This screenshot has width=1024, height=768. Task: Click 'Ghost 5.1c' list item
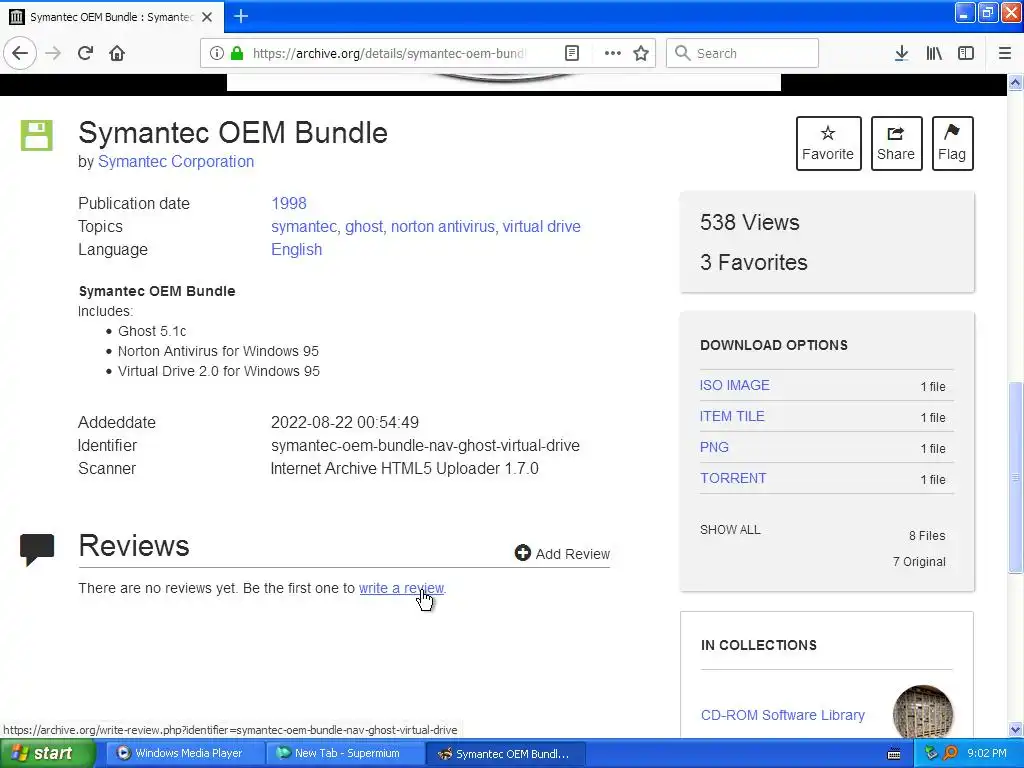tap(152, 331)
